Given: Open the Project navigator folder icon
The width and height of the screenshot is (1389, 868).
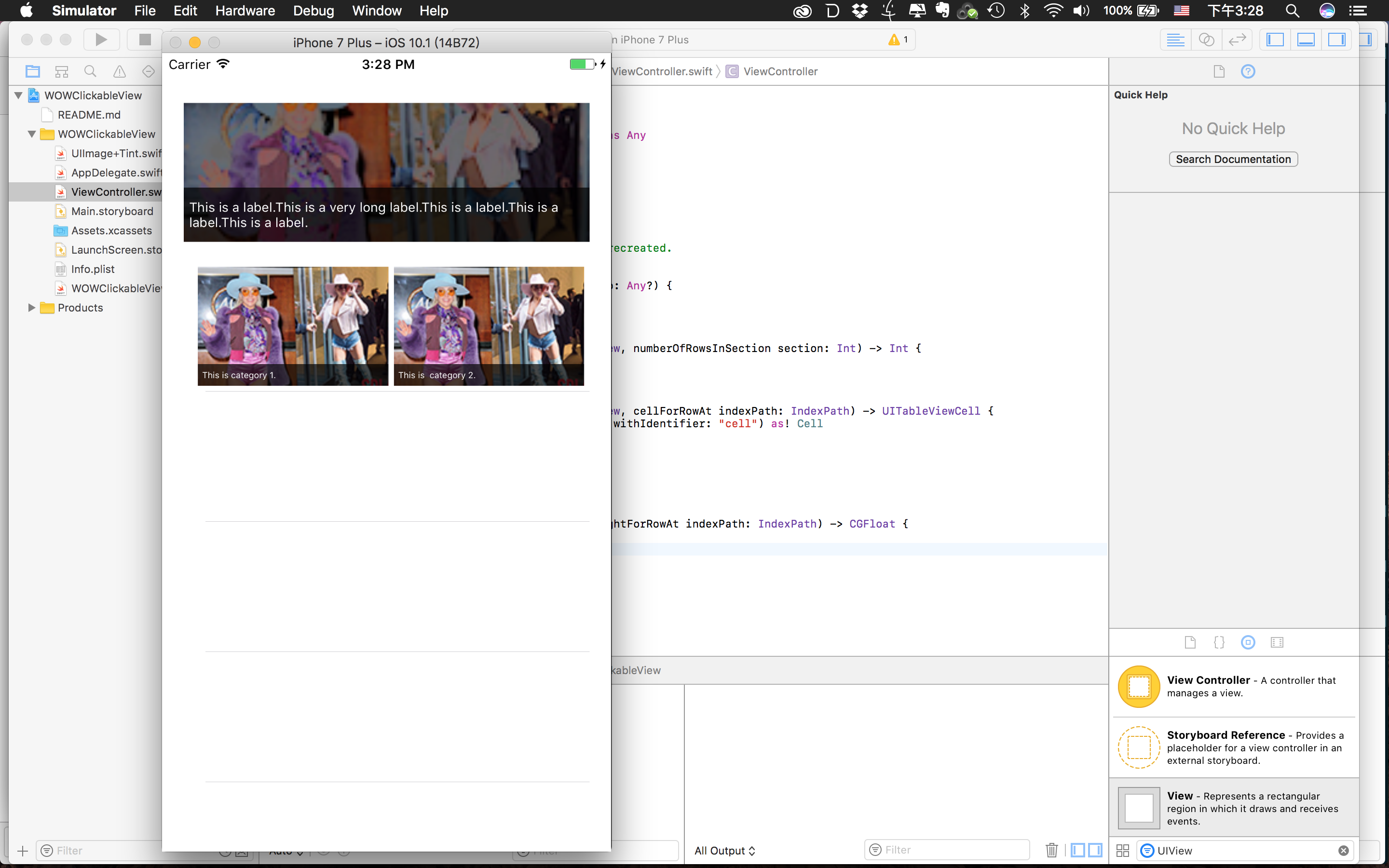Looking at the screenshot, I should coord(33,71).
